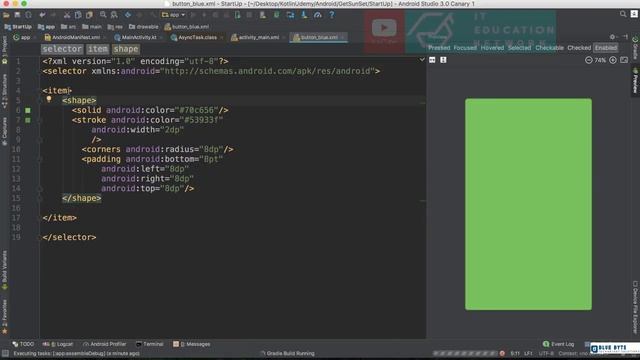This screenshot has height=360, width=640.
Task: Open the Project tool window
Action: pyautogui.click(x=4, y=50)
